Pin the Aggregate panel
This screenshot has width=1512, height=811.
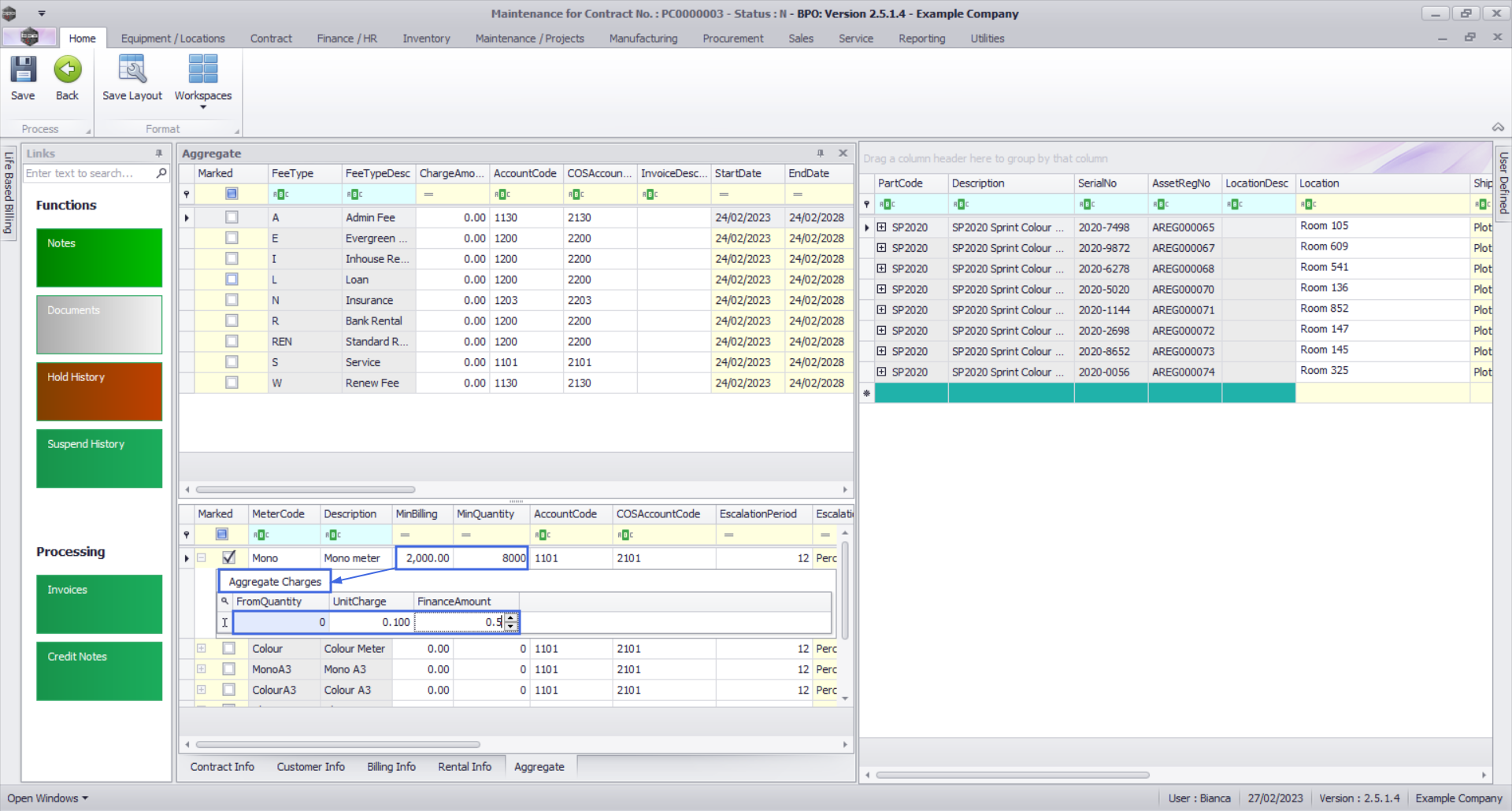(x=820, y=154)
